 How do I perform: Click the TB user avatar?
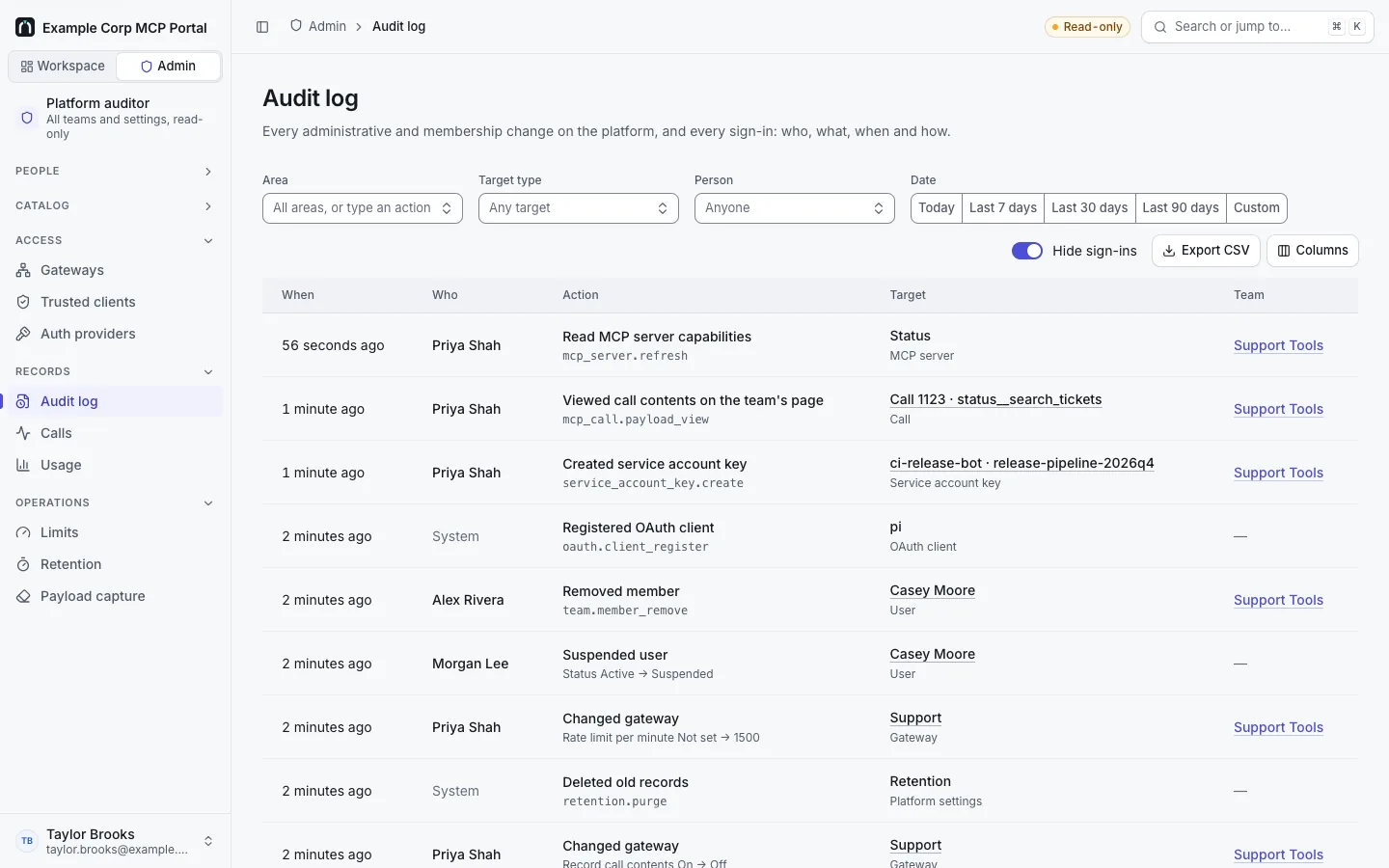[x=27, y=841]
